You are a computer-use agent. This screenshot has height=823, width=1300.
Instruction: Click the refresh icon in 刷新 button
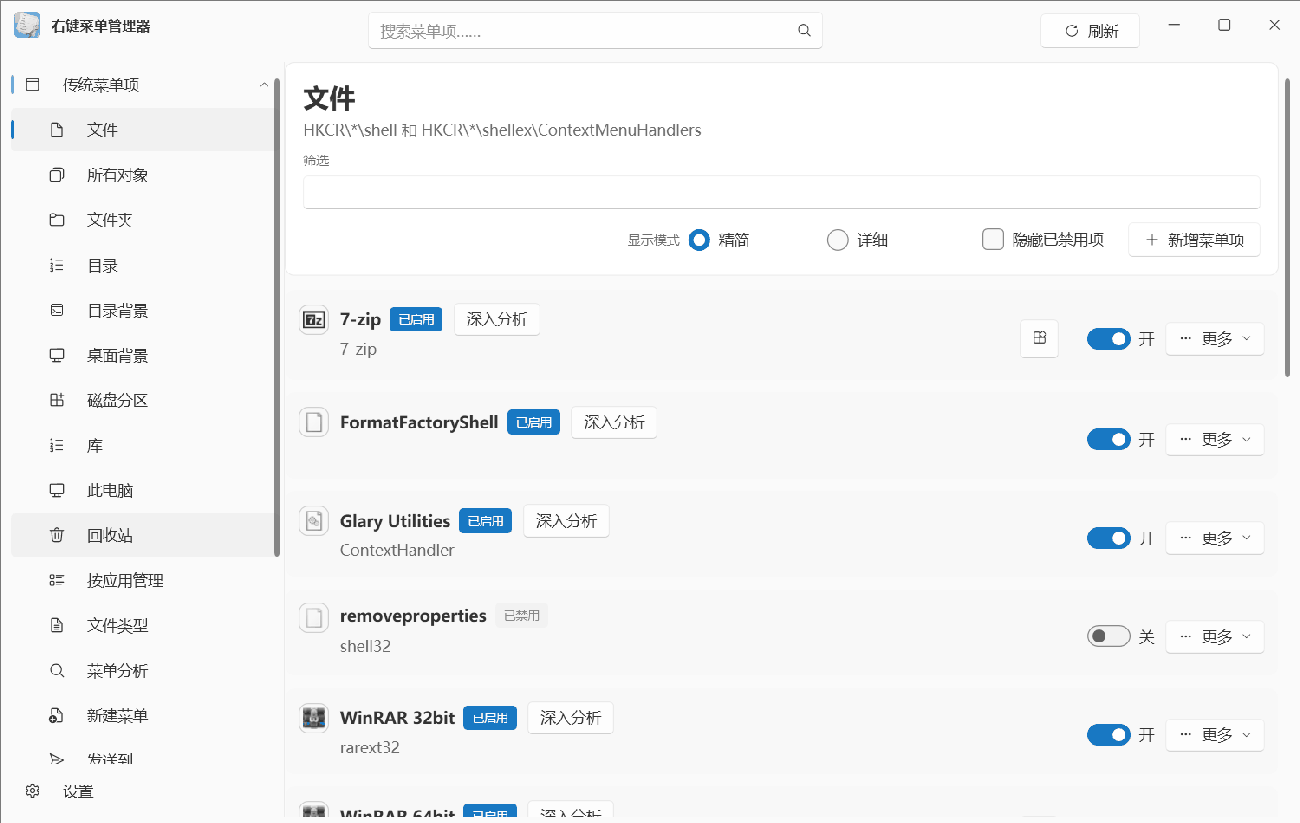coord(1072,31)
